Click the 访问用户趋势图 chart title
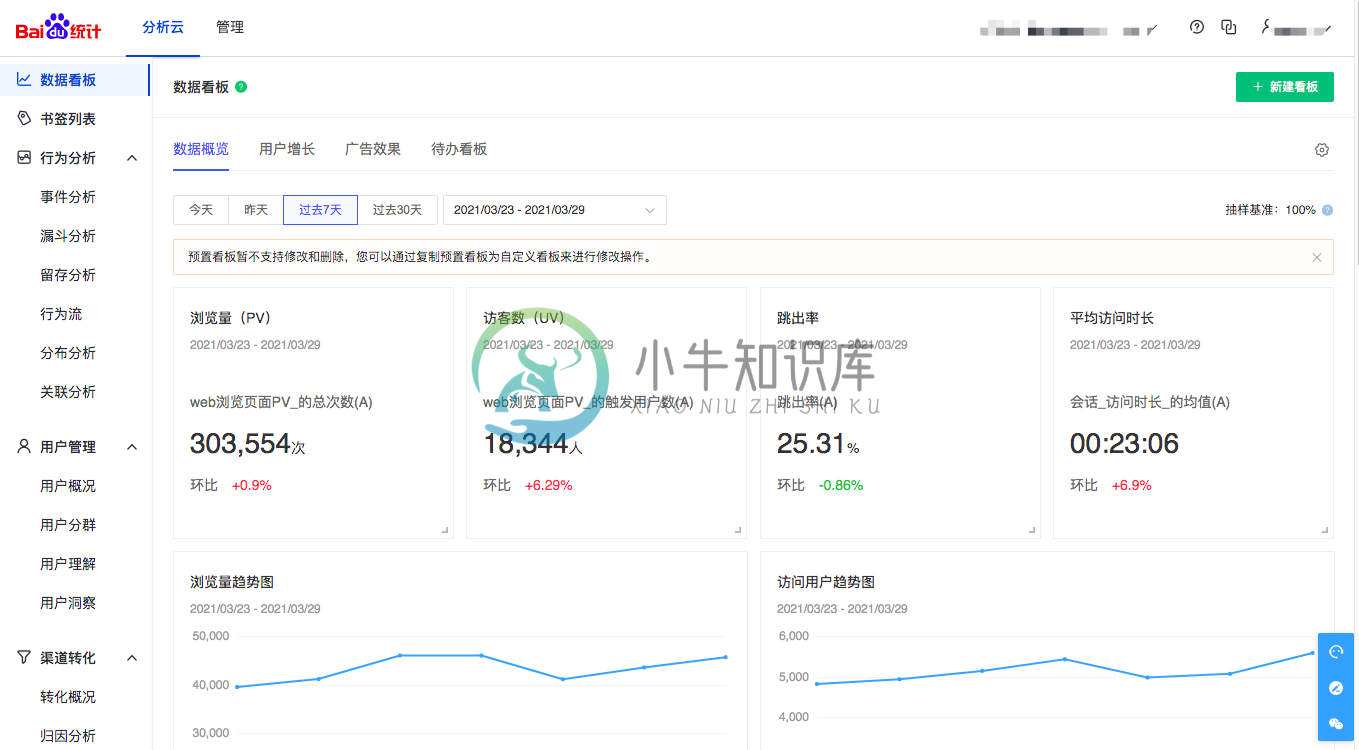Viewport: 1359px width, 750px height. tap(826, 582)
